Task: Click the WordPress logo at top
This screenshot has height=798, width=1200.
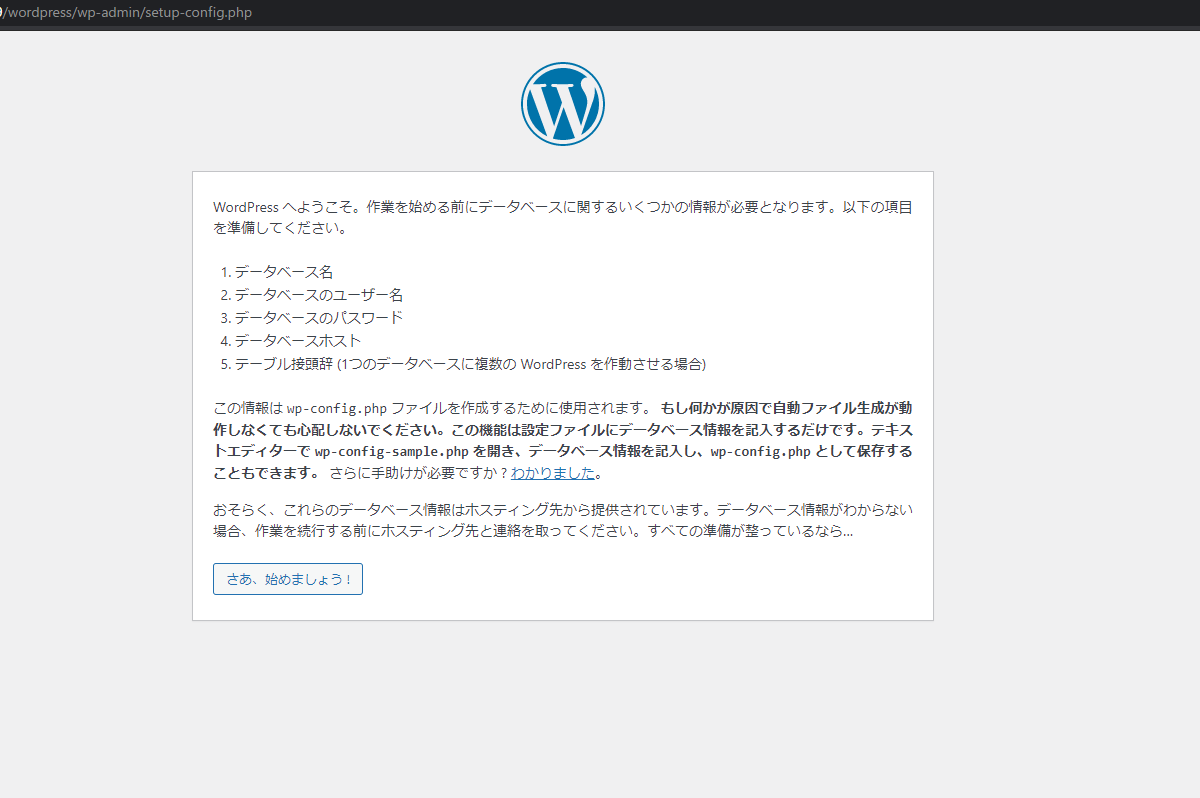Action: click(563, 104)
